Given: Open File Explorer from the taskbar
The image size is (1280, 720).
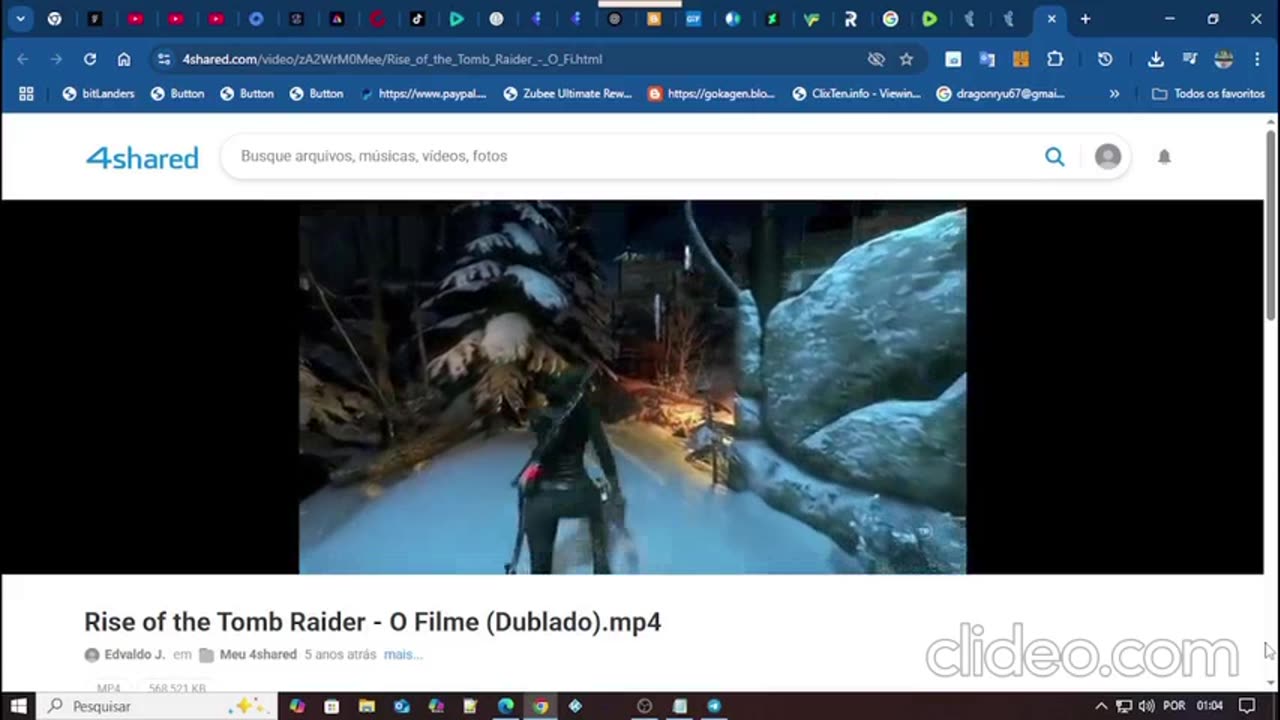Looking at the screenshot, I should [366, 706].
